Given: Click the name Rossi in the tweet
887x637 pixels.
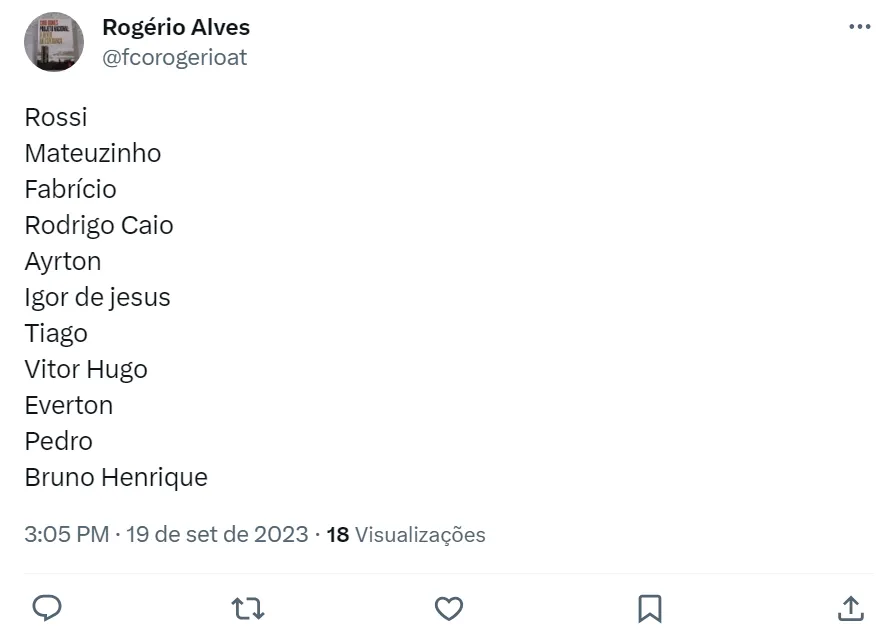Looking at the screenshot, I should 56,118.
